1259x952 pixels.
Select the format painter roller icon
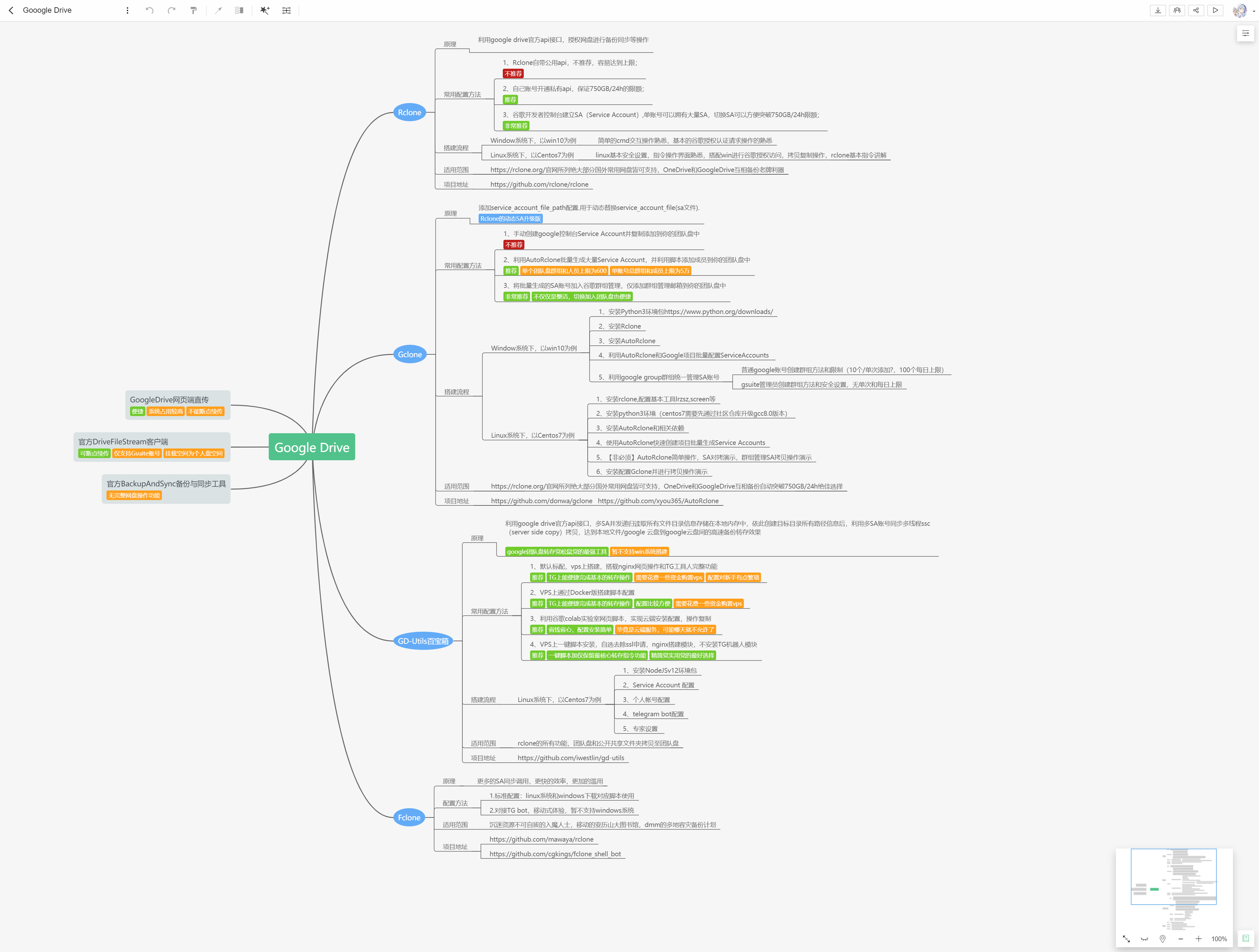(x=194, y=10)
